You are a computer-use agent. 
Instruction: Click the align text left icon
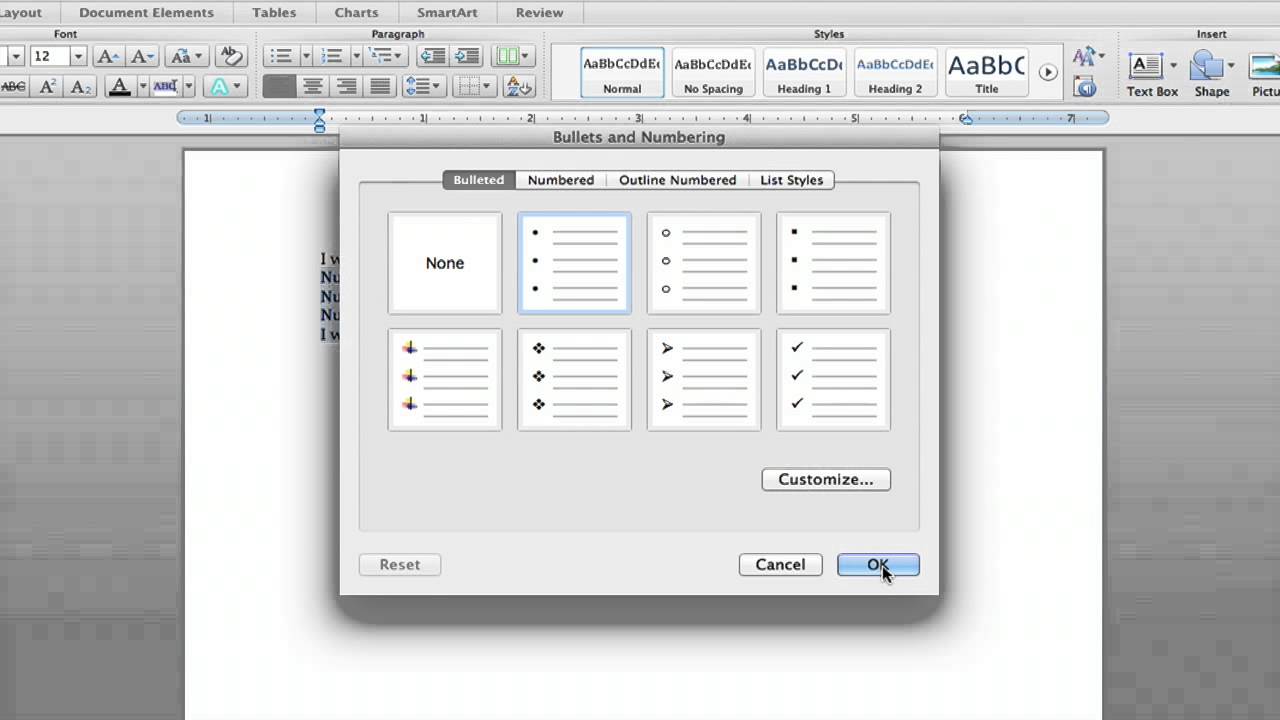point(279,87)
